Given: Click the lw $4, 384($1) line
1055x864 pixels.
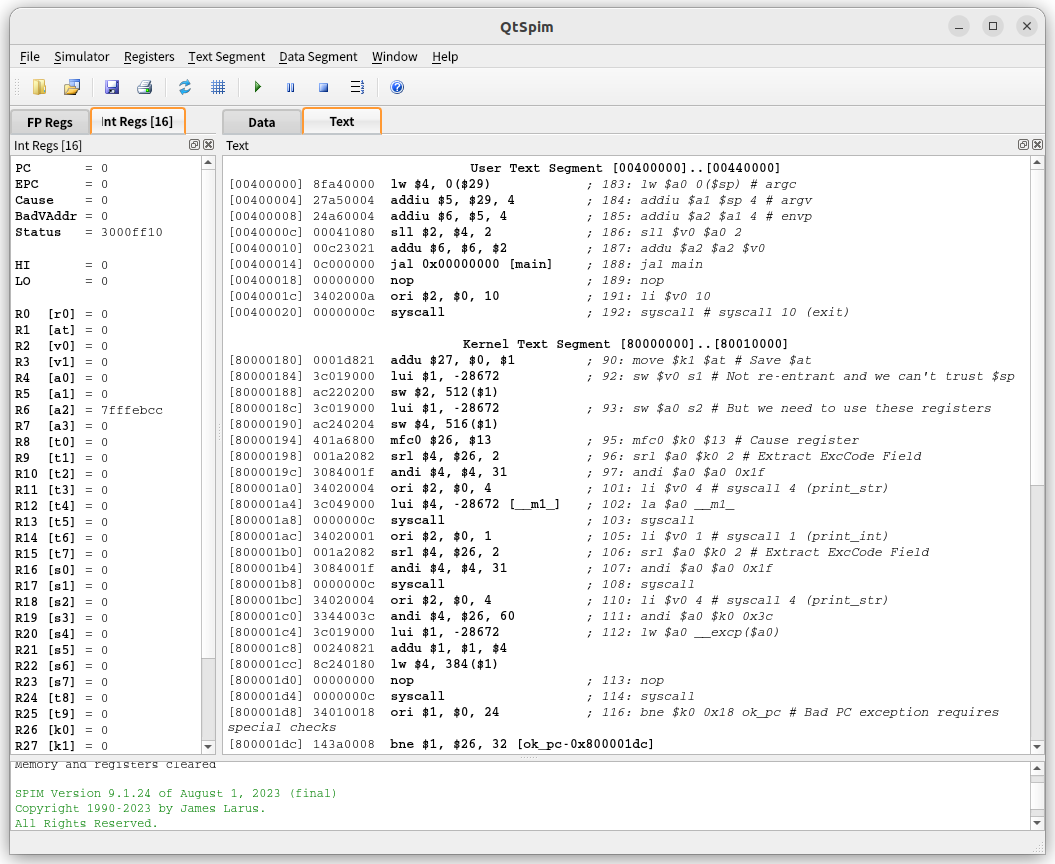Looking at the screenshot, I should 363,664.
